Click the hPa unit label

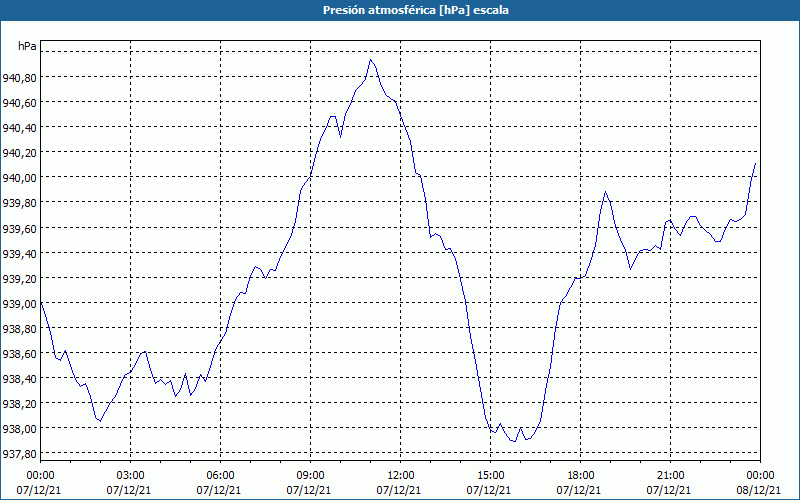tap(27, 46)
